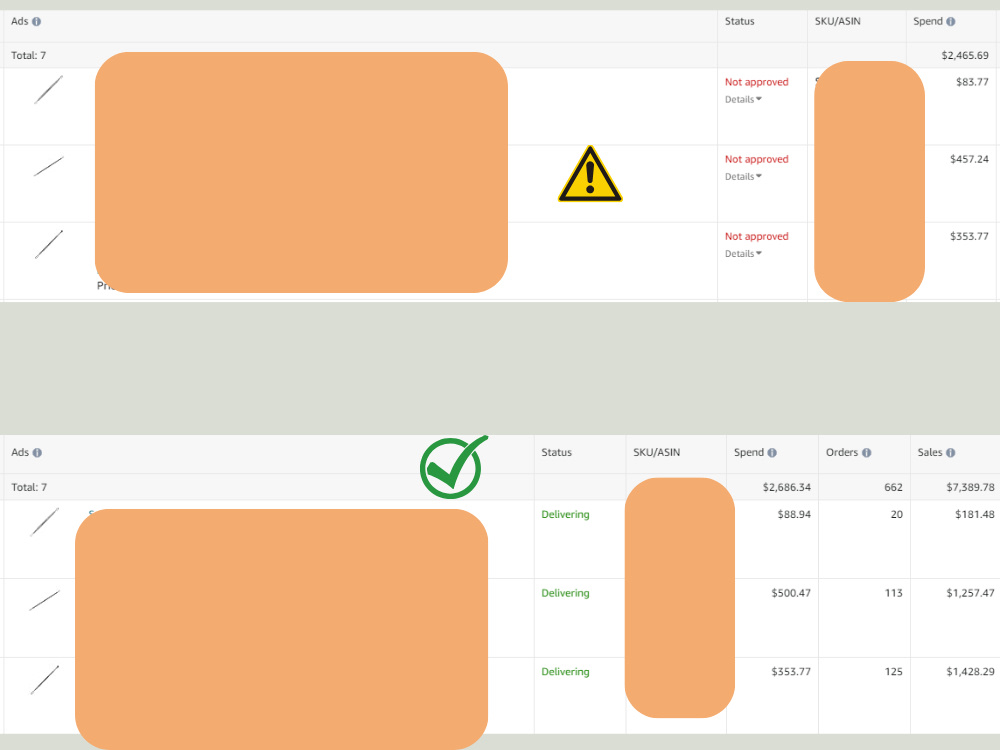Click the Ads header in Not approved table
1000x750 pixels.
20,22
